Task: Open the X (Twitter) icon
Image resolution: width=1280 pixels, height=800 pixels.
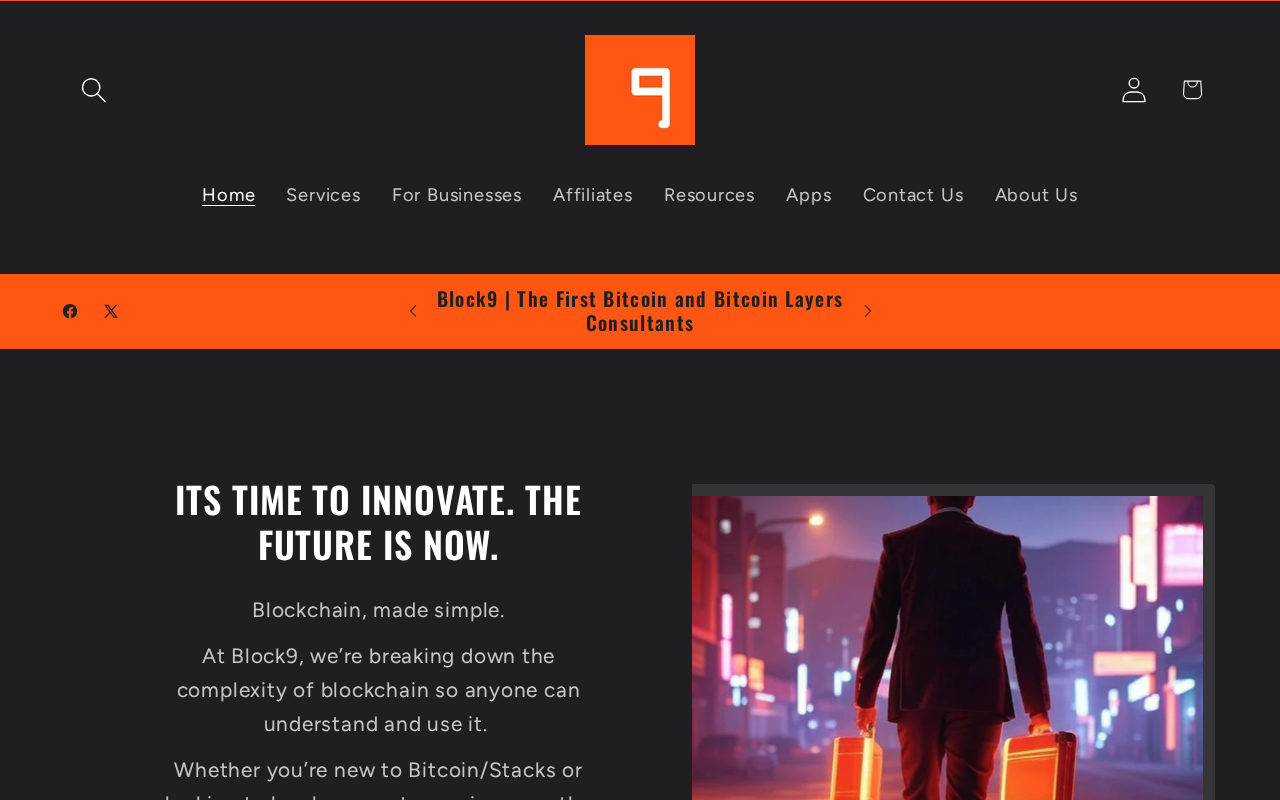Action: 111,311
